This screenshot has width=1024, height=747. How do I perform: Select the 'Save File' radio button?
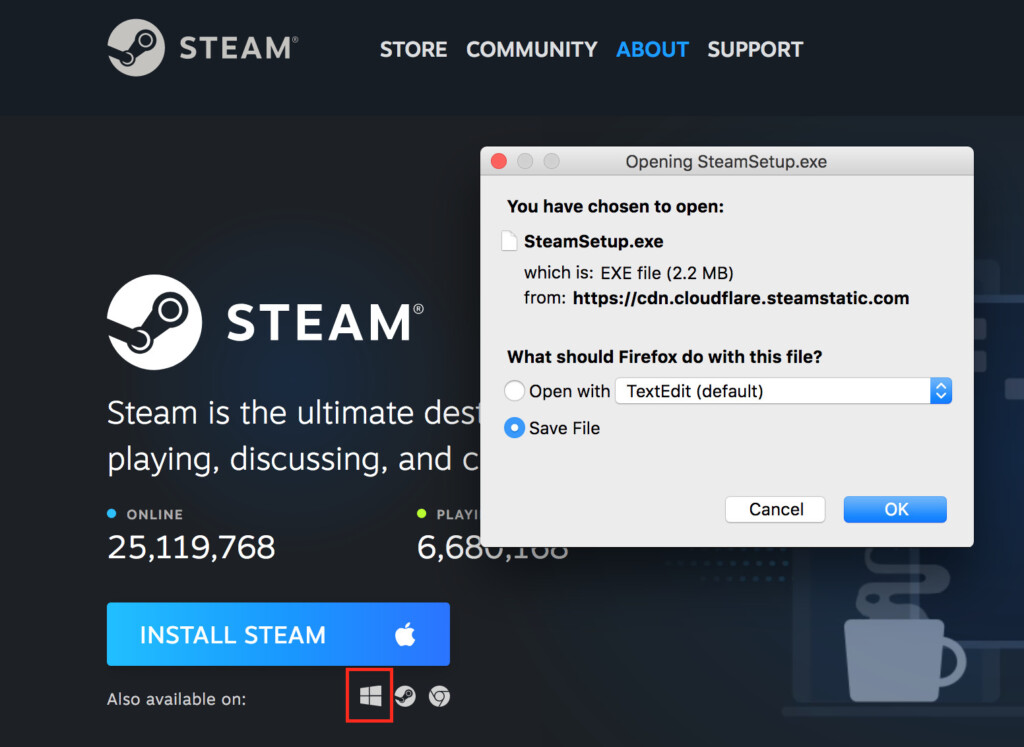(x=515, y=428)
